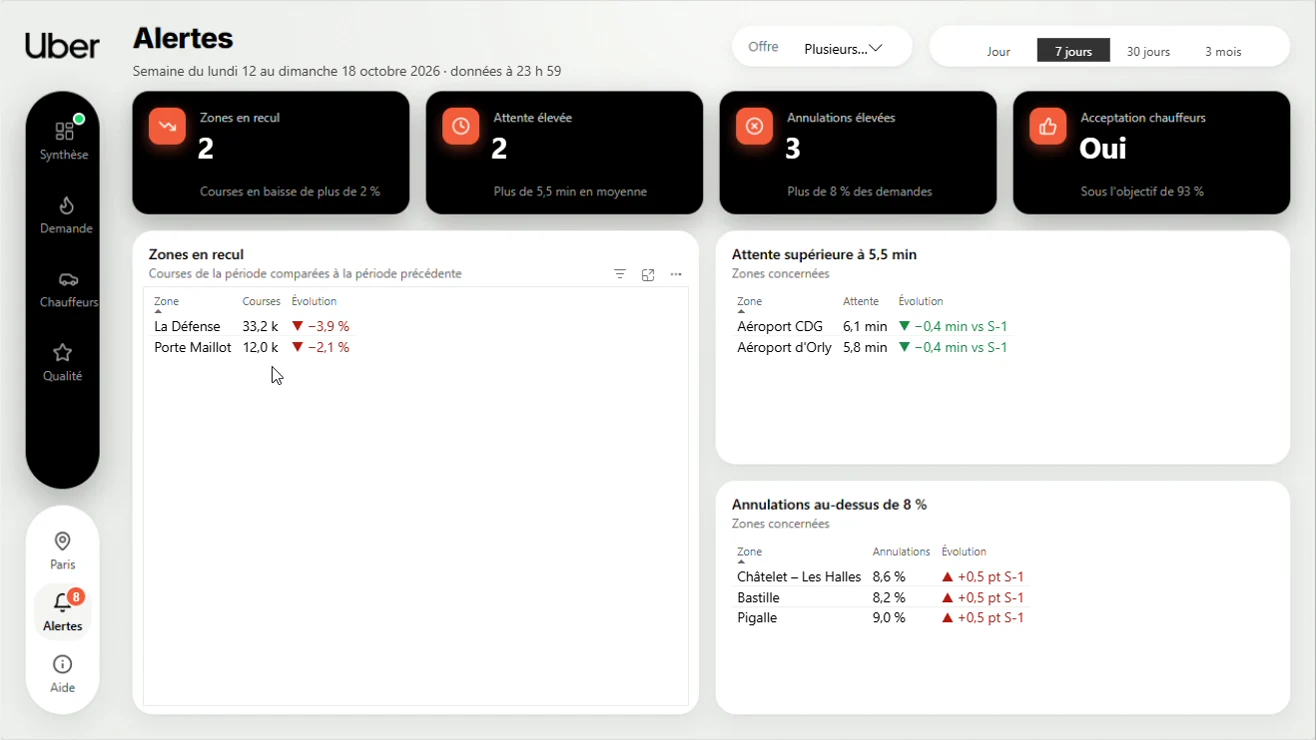This screenshot has width=1316, height=740.
Task: Select the Jour period
Action: 998,51
